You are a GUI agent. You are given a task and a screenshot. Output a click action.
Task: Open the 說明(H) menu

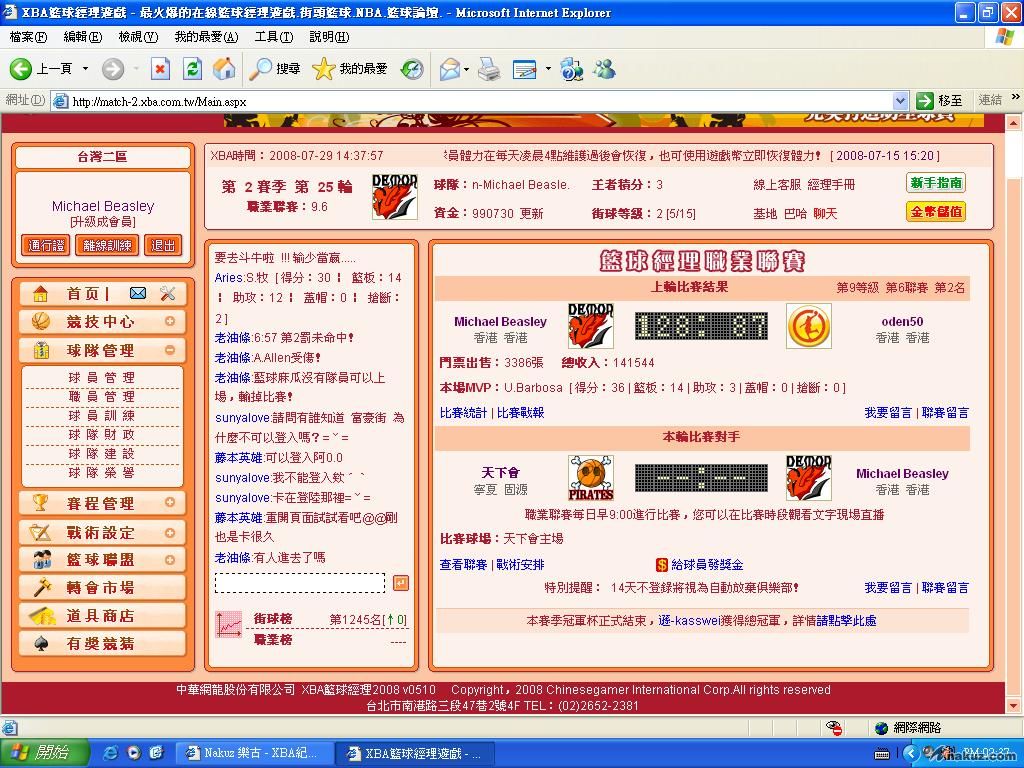tap(329, 37)
